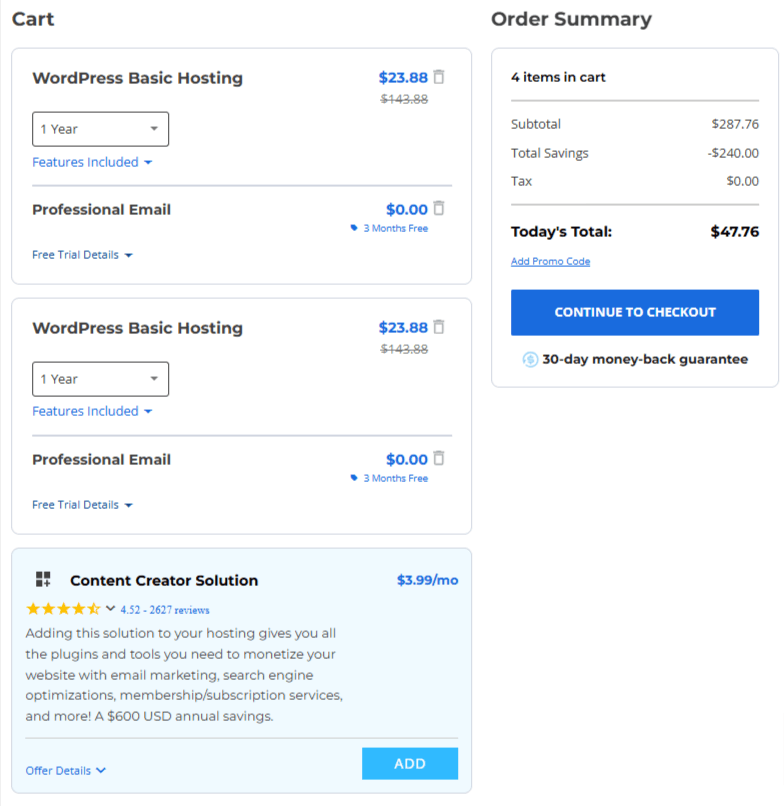Click the 30-day money-back guarantee dollar icon

click(x=530, y=359)
